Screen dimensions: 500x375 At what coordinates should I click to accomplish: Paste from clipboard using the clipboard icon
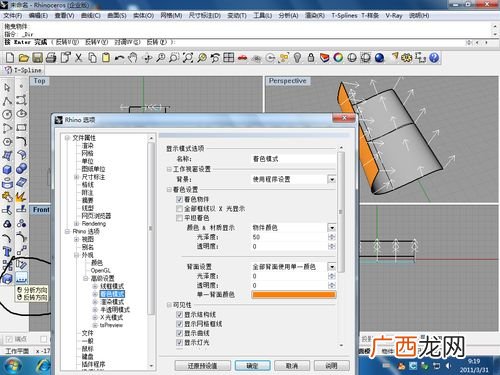(x=106, y=58)
